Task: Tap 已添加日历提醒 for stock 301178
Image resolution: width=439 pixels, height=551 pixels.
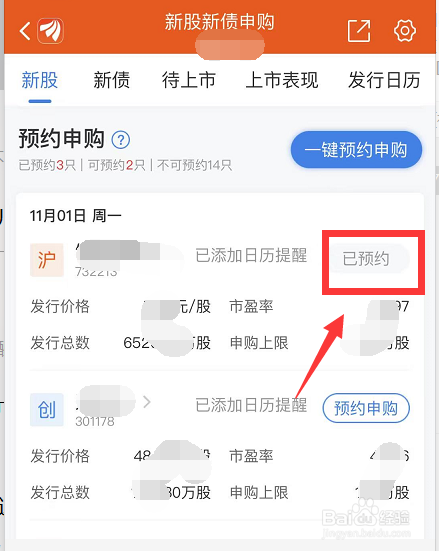Action: 251,405
